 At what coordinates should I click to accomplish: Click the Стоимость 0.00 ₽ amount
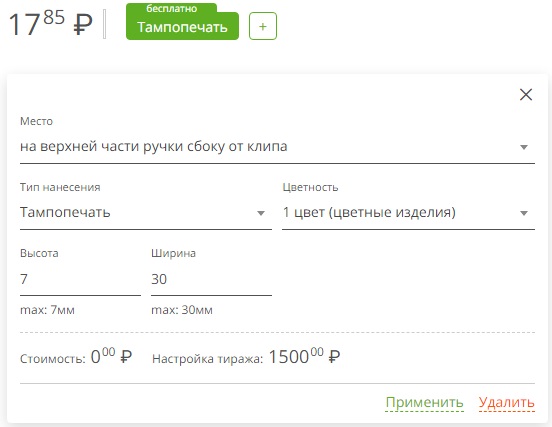(111, 356)
